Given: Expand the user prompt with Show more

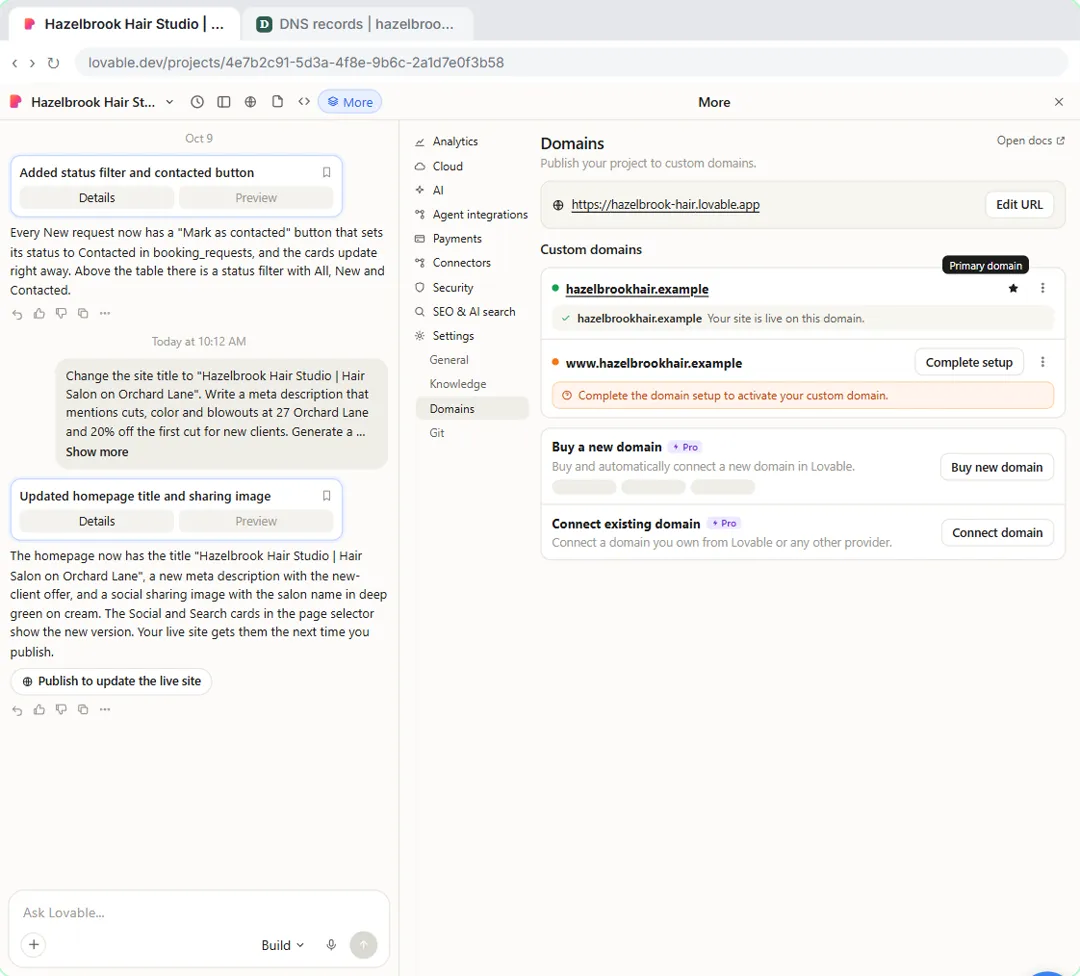Looking at the screenshot, I should point(97,452).
